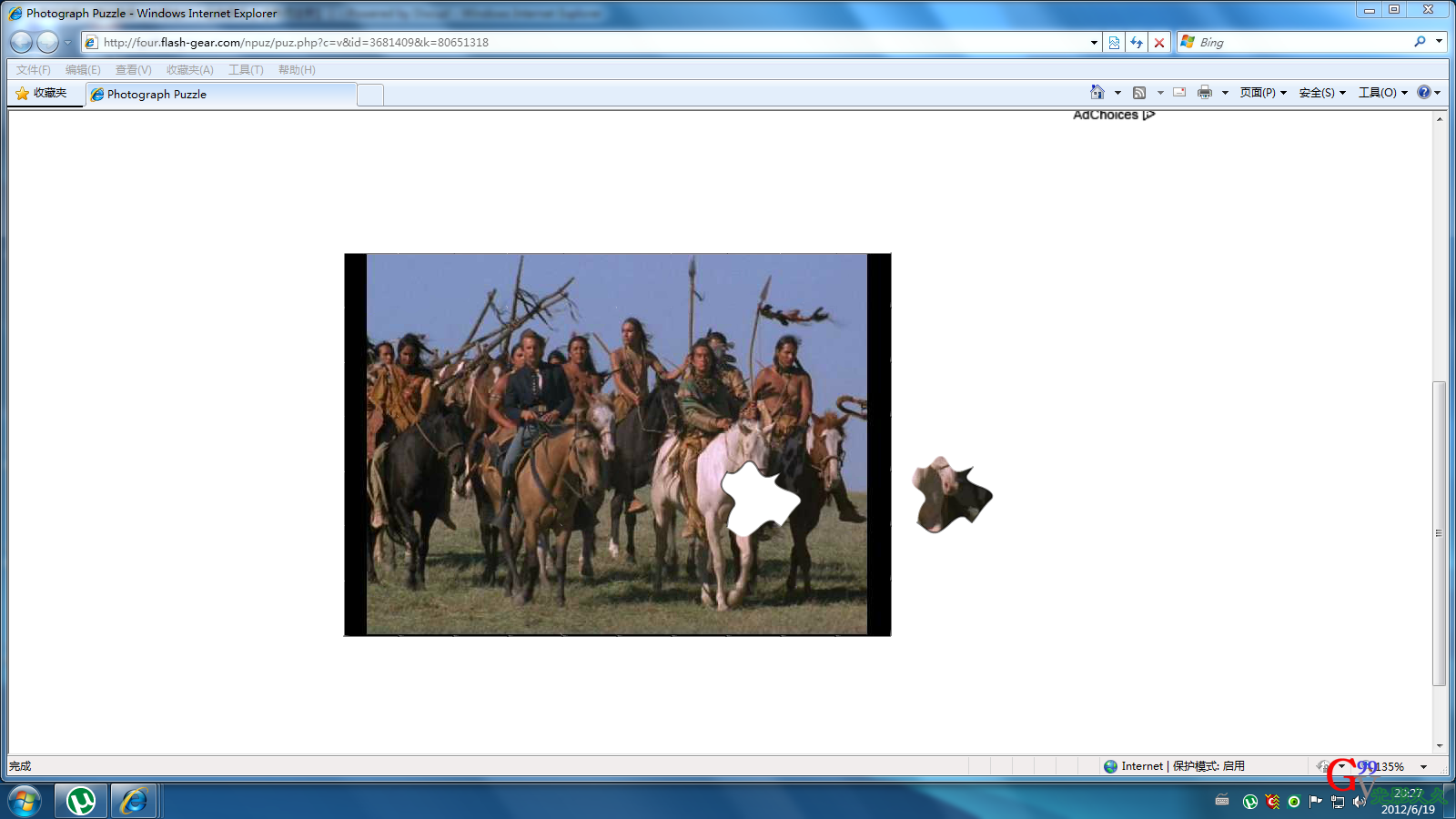1456x819 pixels.
Task: Click the AdChoices link
Action: (x=1112, y=116)
